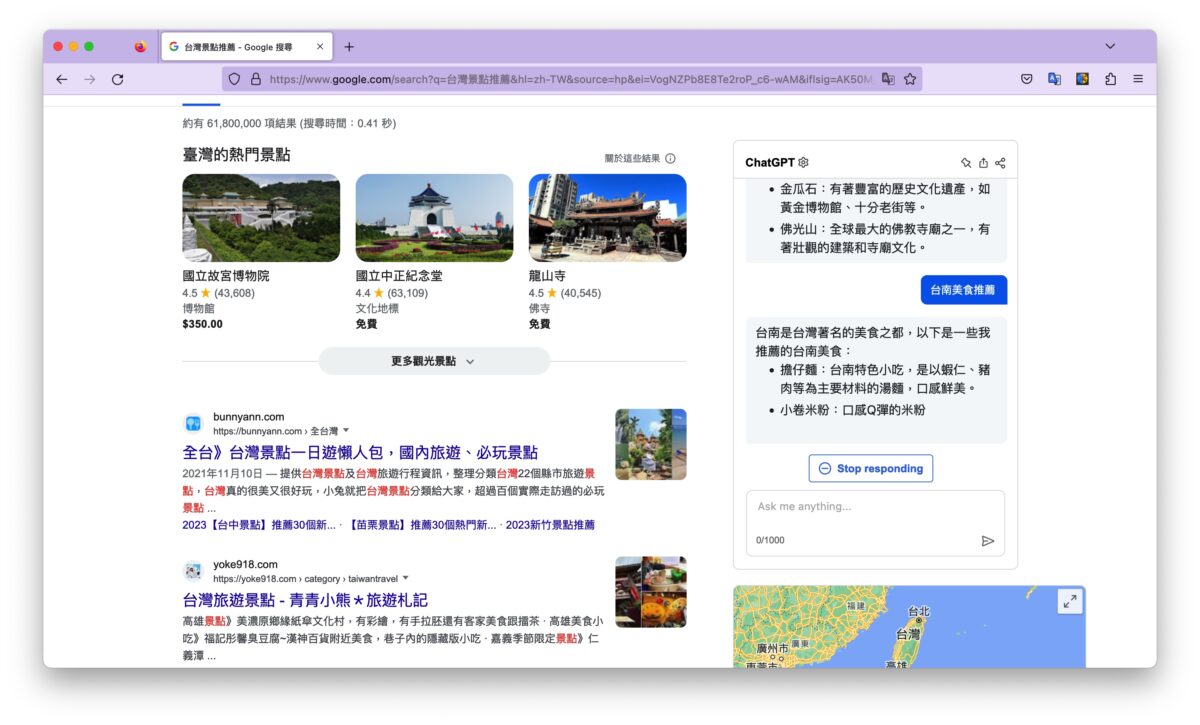Pin the ChatGPT panel
This screenshot has width=1200, height=725.
pos(966,163)
